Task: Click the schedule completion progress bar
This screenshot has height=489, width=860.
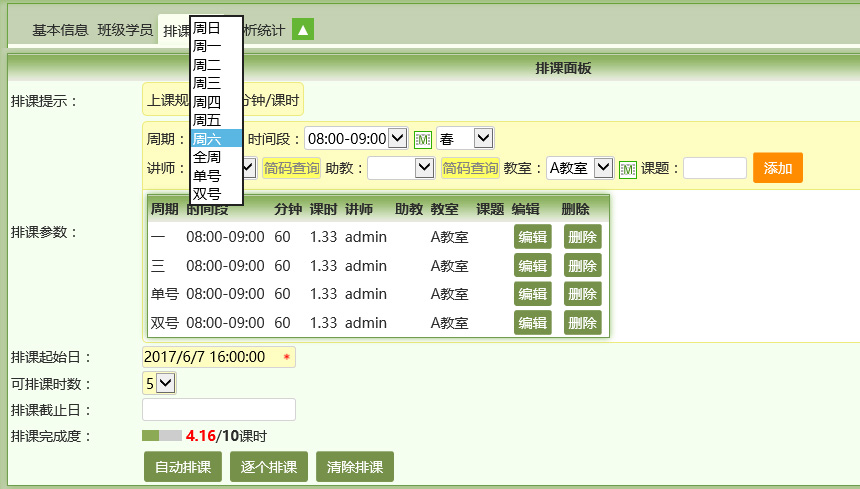Action: [x=162, y=436]
